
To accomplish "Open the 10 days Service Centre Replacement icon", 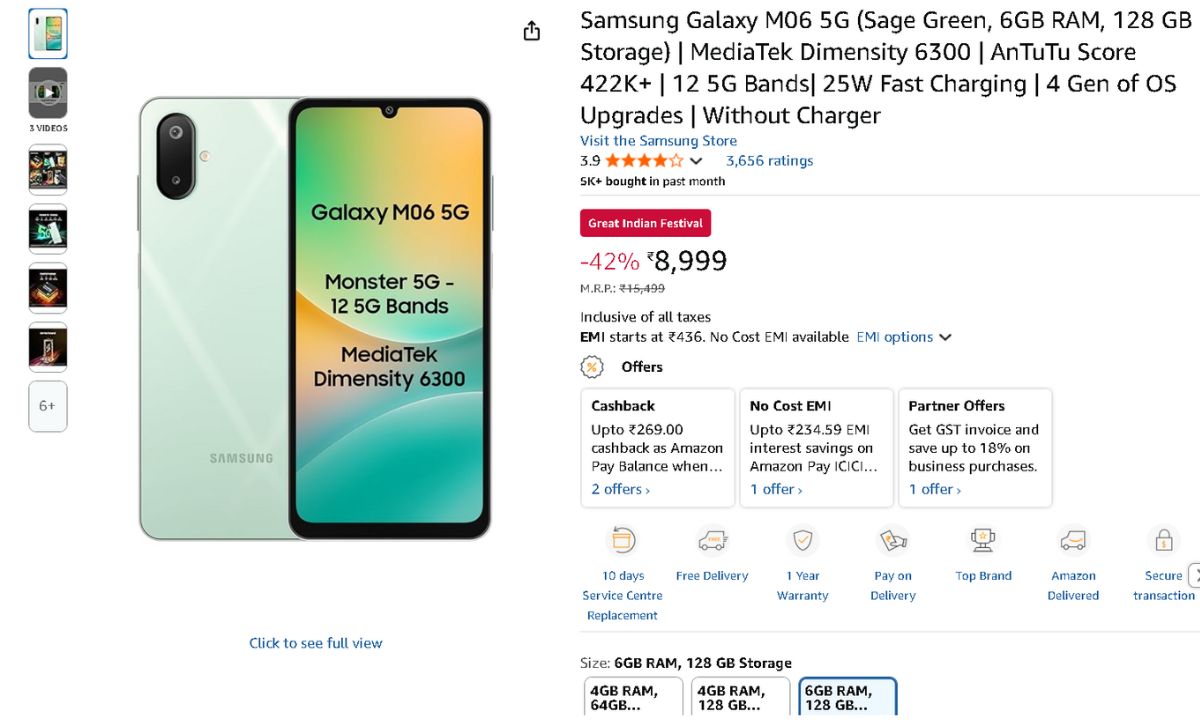I will (623, 541).
